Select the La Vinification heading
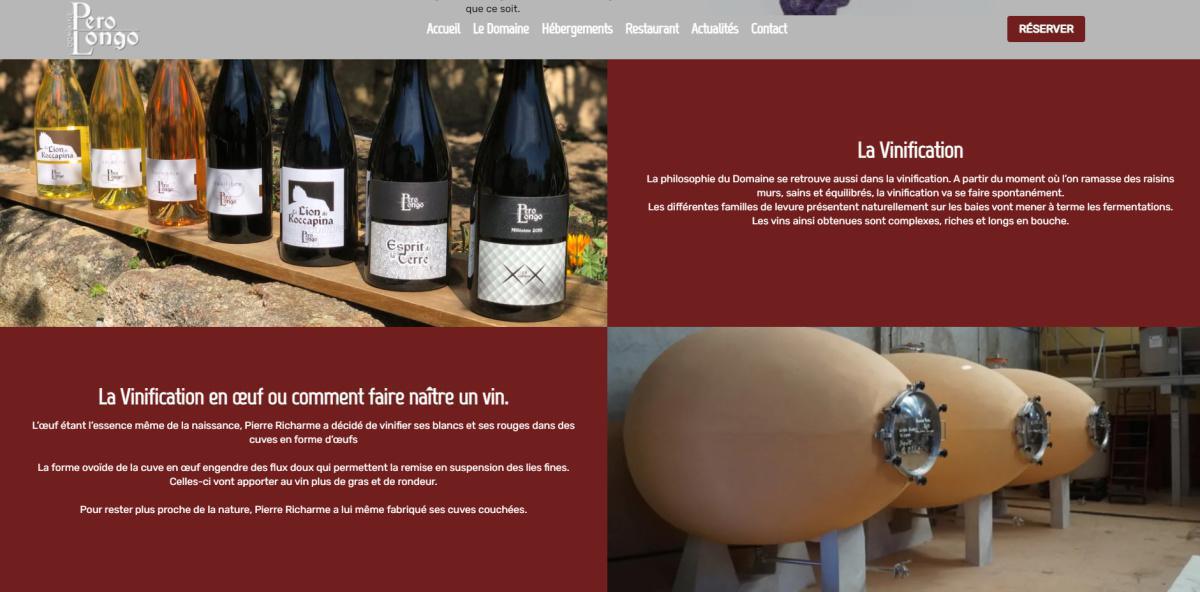This screenshot has width=1200, height=592. point(910,150)
